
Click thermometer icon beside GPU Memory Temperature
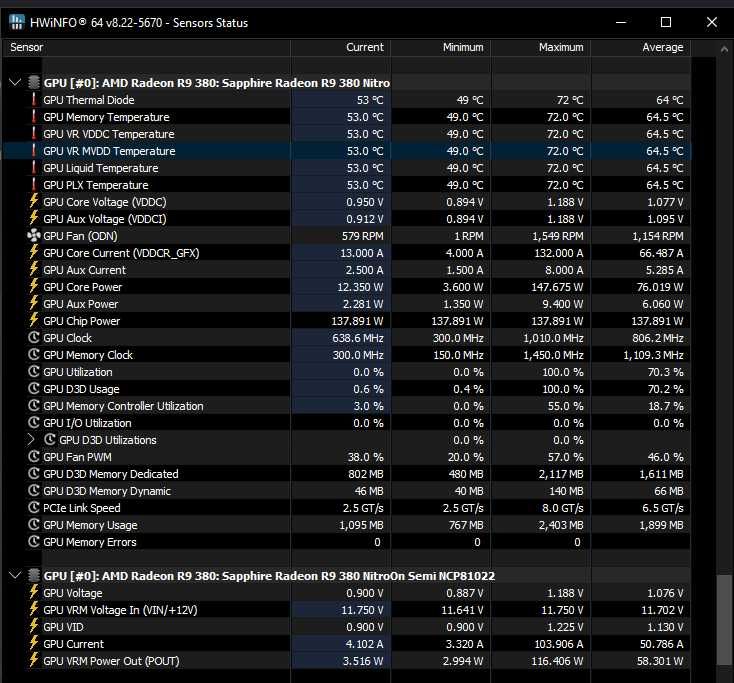click(34, 117)
